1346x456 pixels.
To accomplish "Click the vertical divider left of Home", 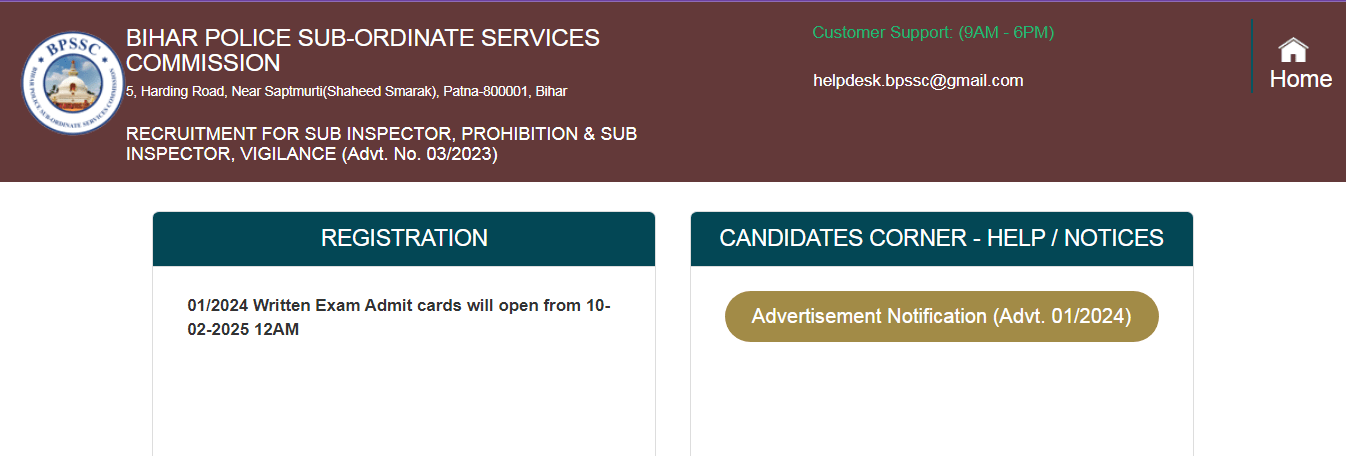I will click(1252, 56).
